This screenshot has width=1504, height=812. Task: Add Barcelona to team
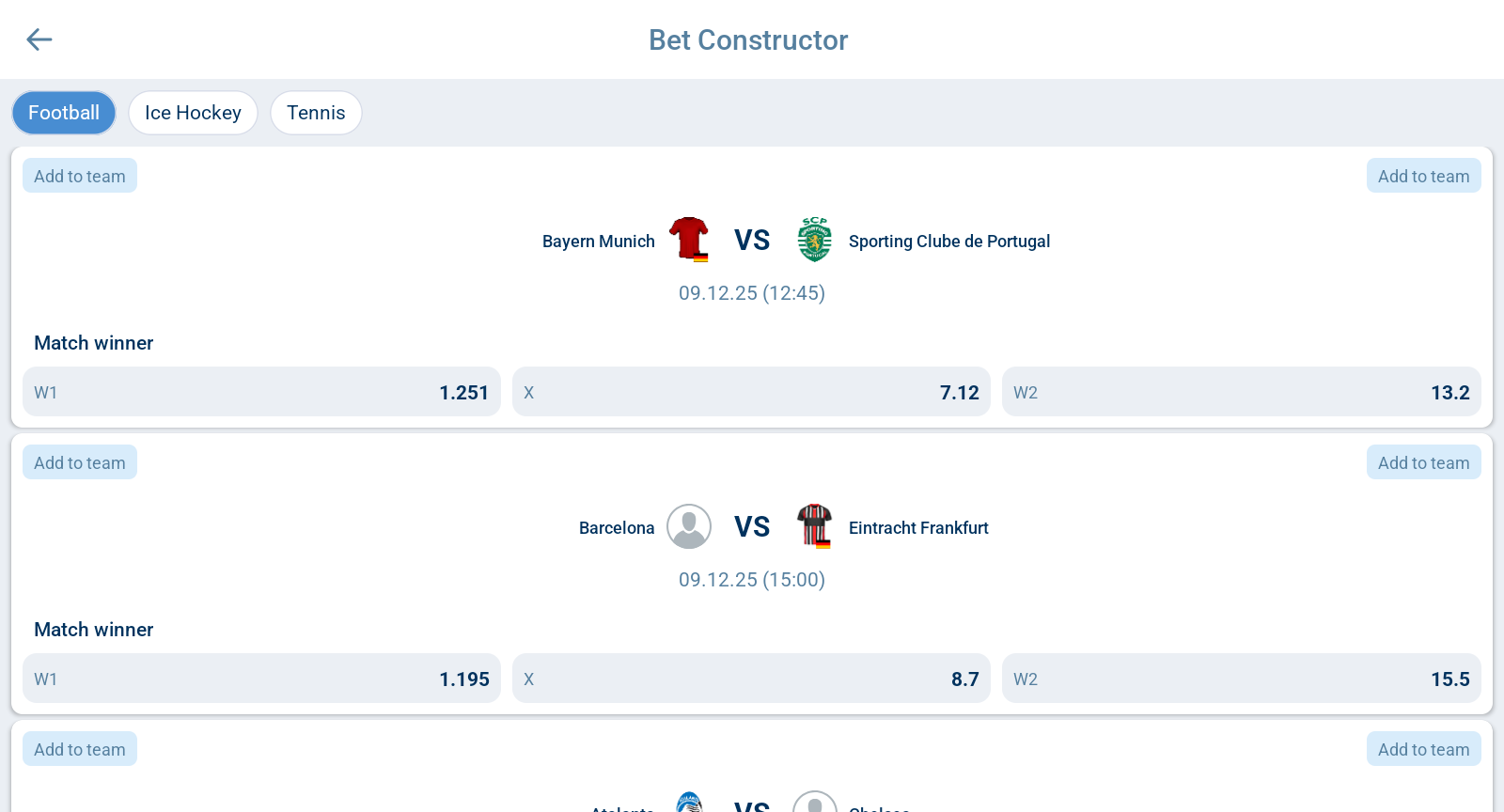pyautogui.click(x=80, y=462)
